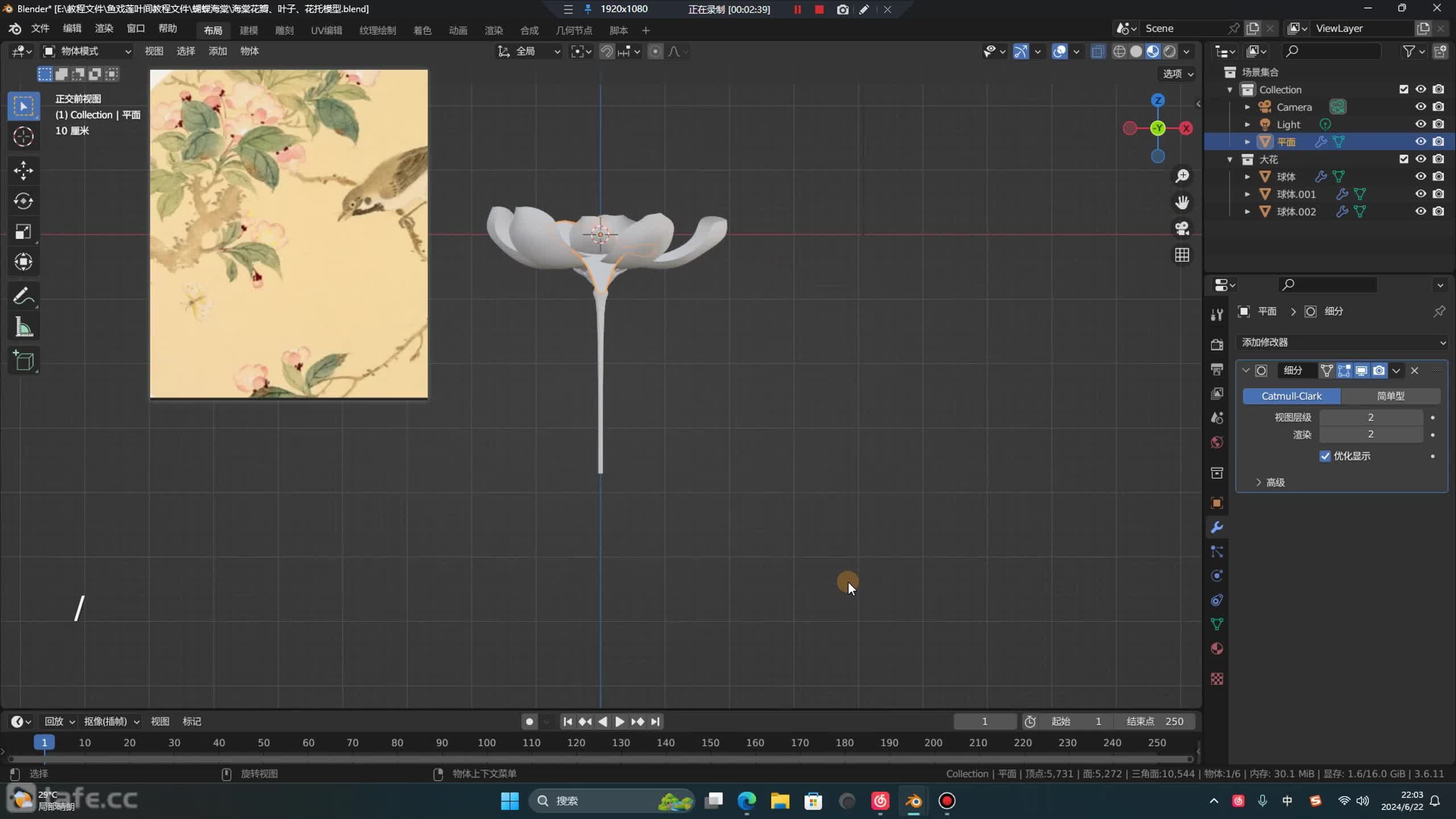1456x819 pixels.
Task: Uncheck the Collection exclude checkbox
Action: click(1404, 89)
